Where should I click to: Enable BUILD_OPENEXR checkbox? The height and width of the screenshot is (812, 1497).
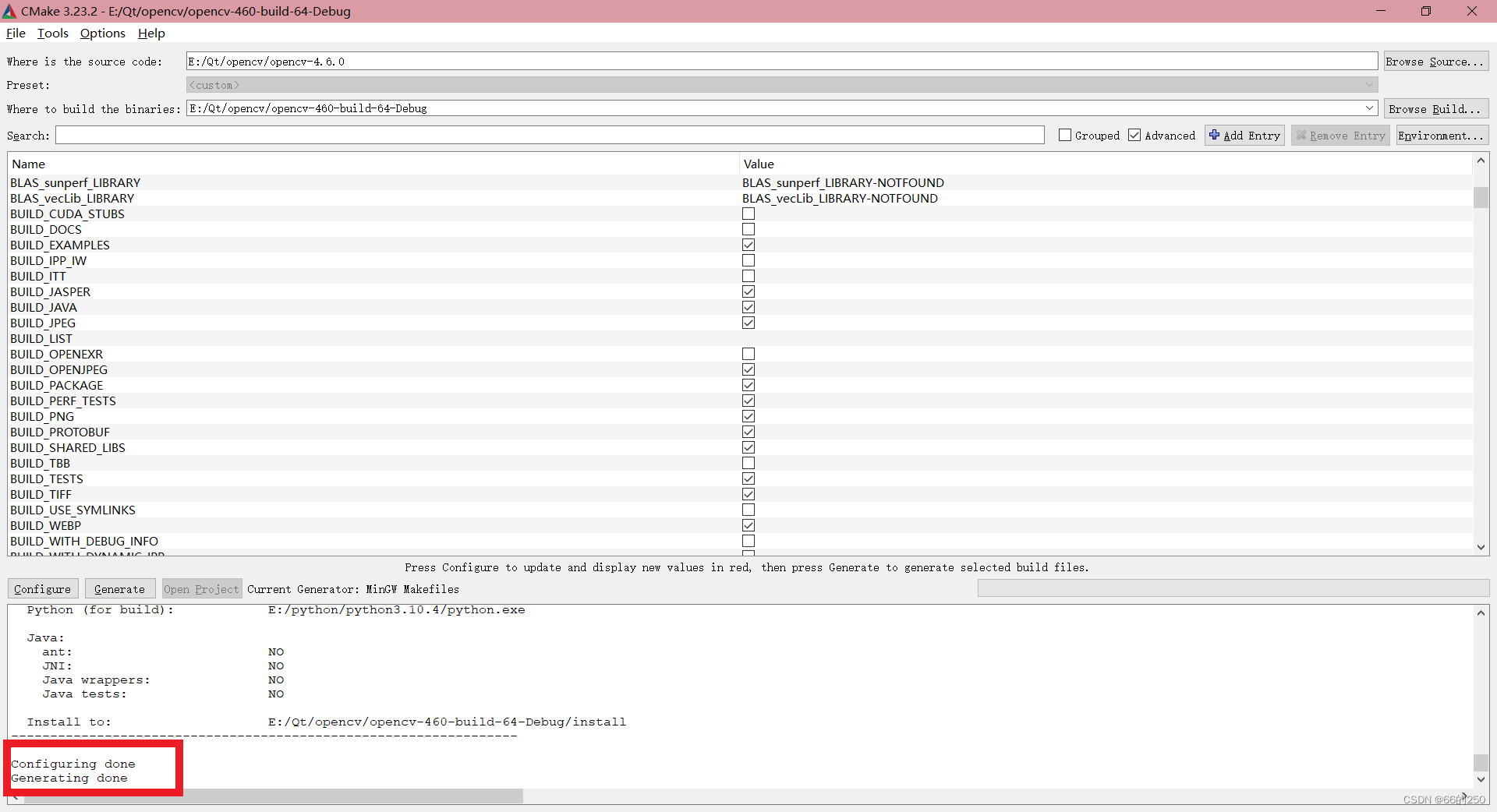click(x=748, y=354)
